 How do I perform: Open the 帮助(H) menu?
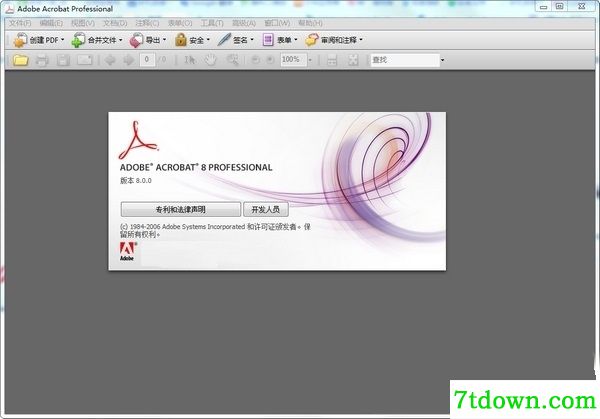point(310,23)
